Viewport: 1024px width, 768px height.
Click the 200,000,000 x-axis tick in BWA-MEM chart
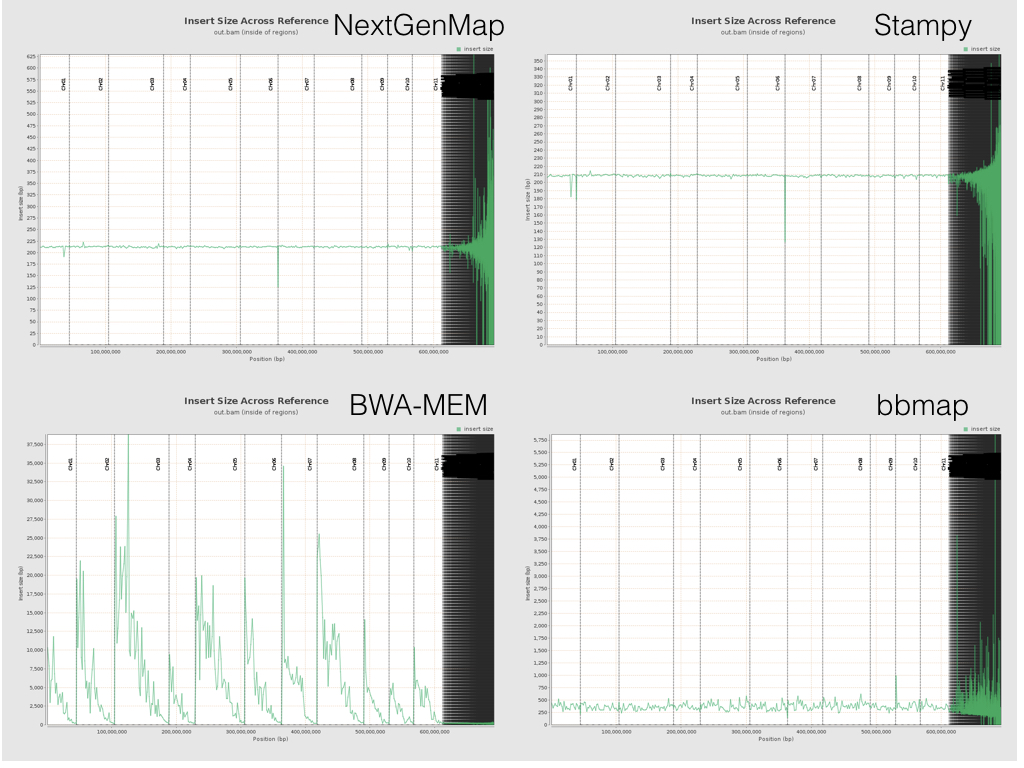(176, 732)
